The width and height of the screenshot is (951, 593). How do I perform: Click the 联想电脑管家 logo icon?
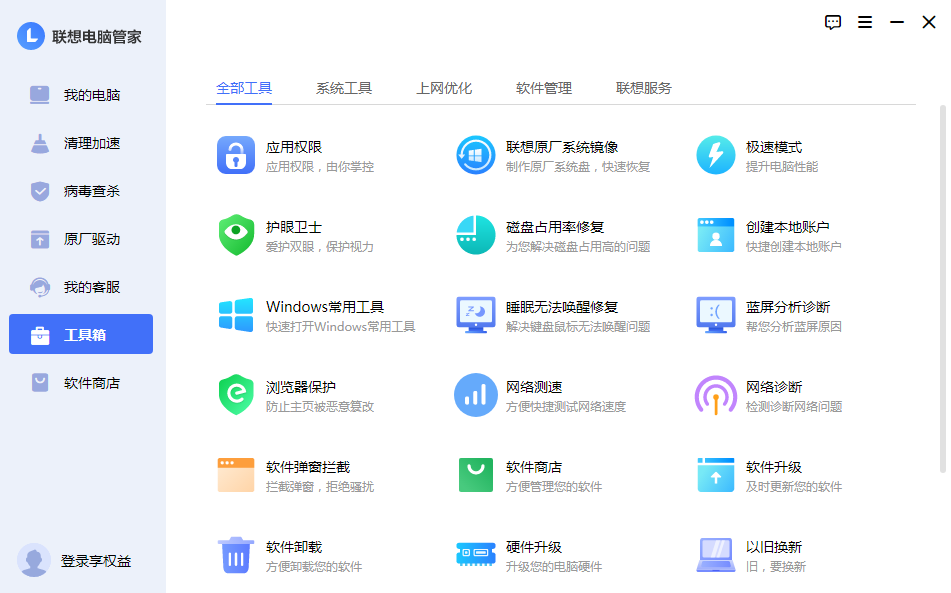(31, 36)
